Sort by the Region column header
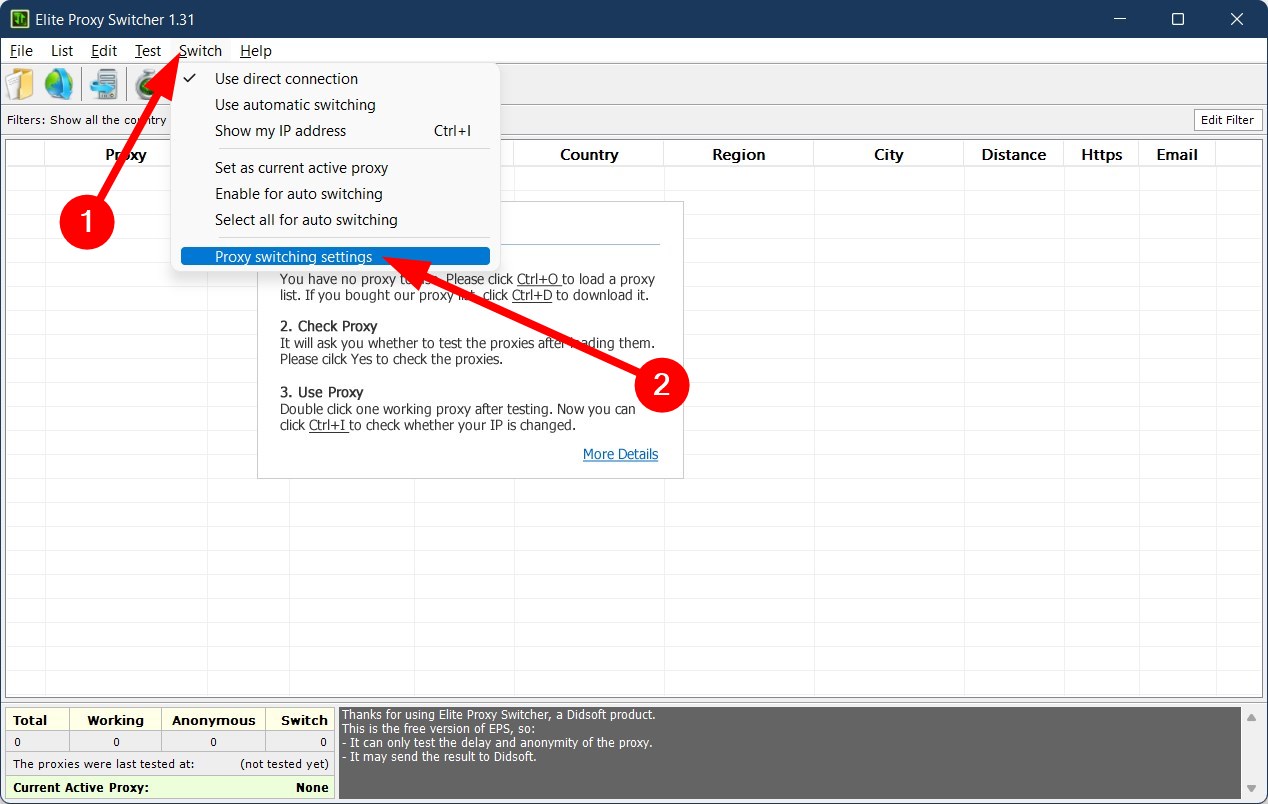This screenshot has width=1268, height=804. pos(739,155)
